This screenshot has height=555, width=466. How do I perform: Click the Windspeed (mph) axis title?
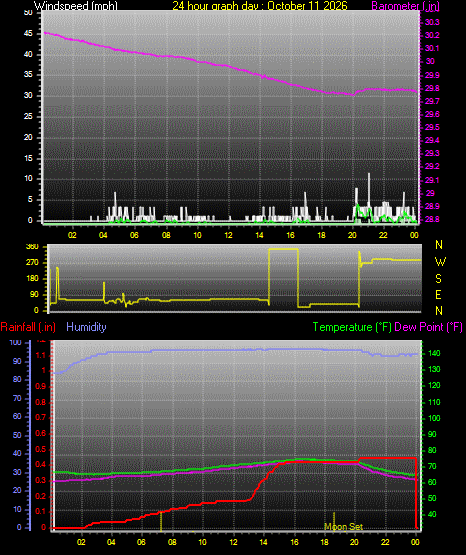click(x=75, y=6)
